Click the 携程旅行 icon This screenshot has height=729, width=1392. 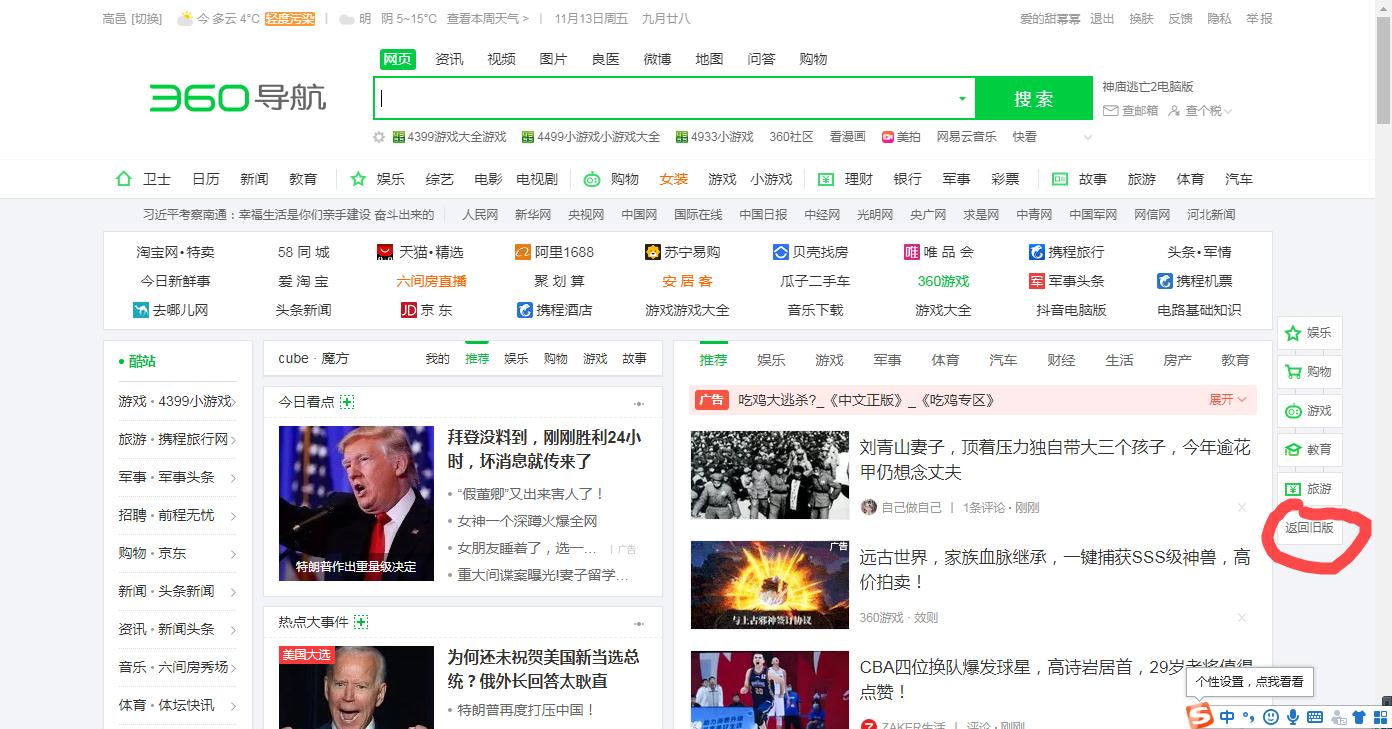1037,252
